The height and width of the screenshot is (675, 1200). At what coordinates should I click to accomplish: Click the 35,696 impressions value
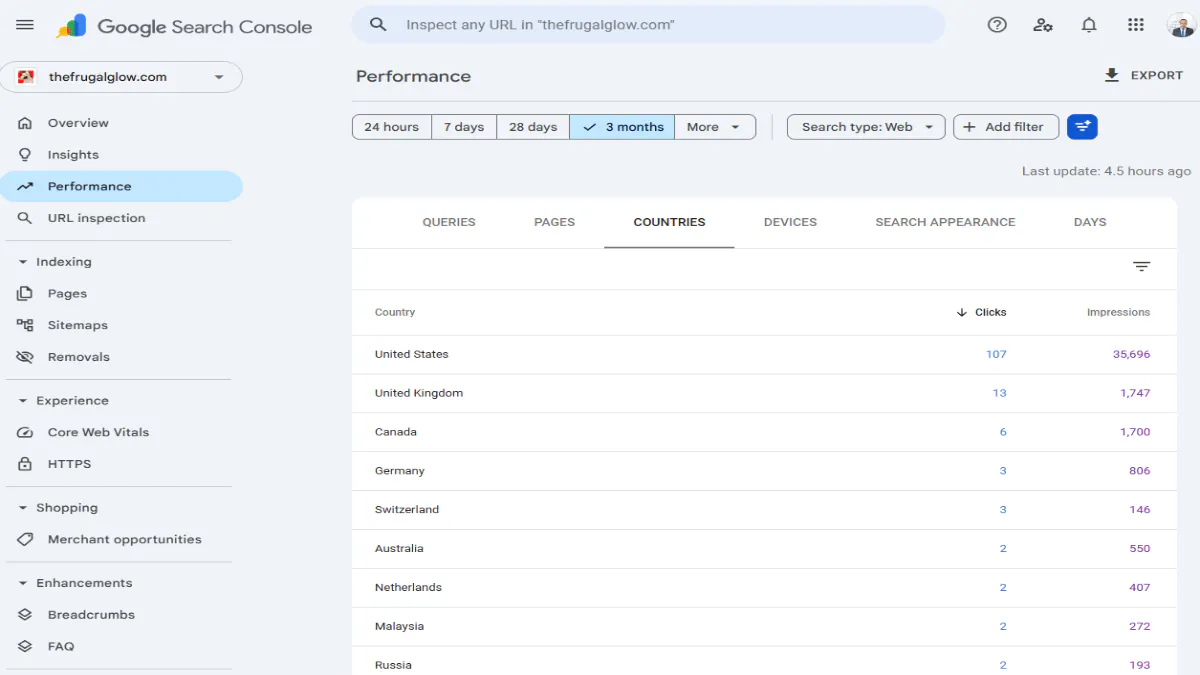tap(1131, 354)
